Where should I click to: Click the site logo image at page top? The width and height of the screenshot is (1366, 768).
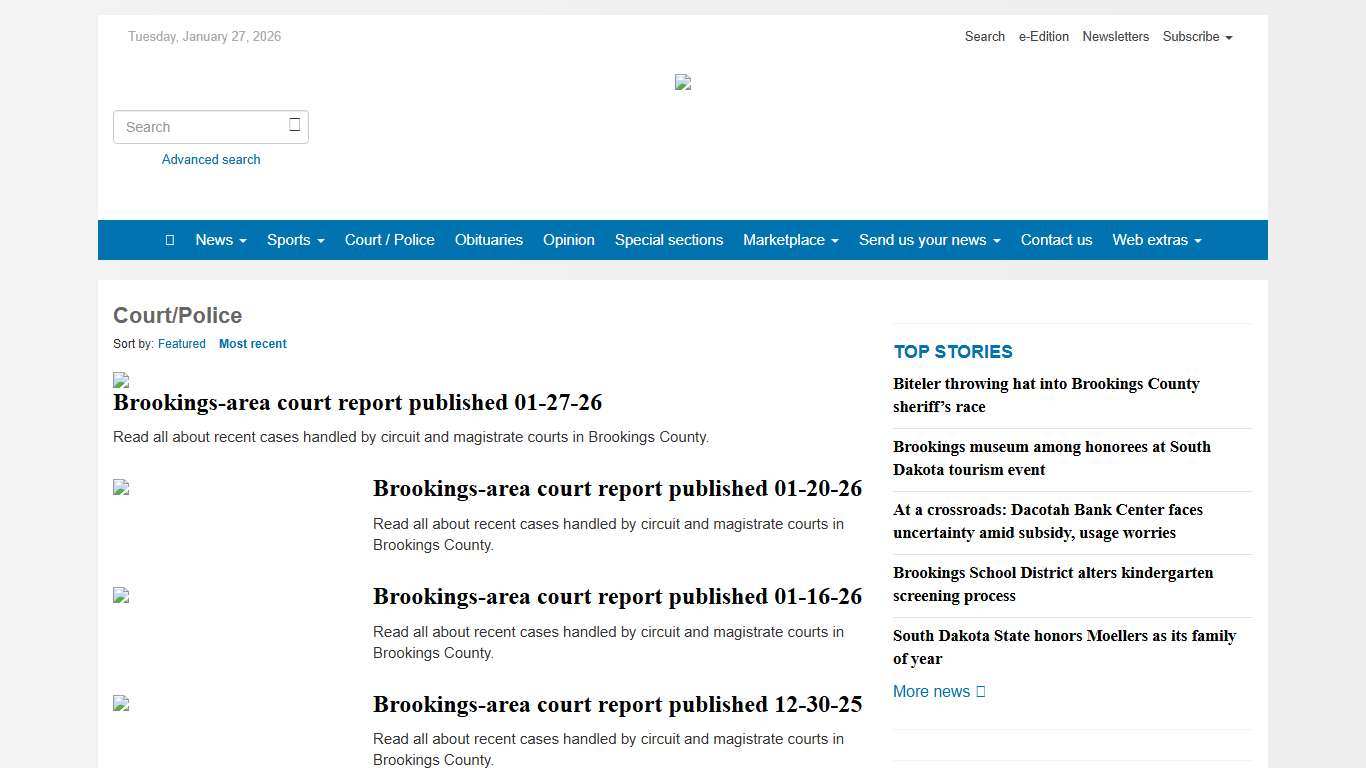tap(682, 82)
